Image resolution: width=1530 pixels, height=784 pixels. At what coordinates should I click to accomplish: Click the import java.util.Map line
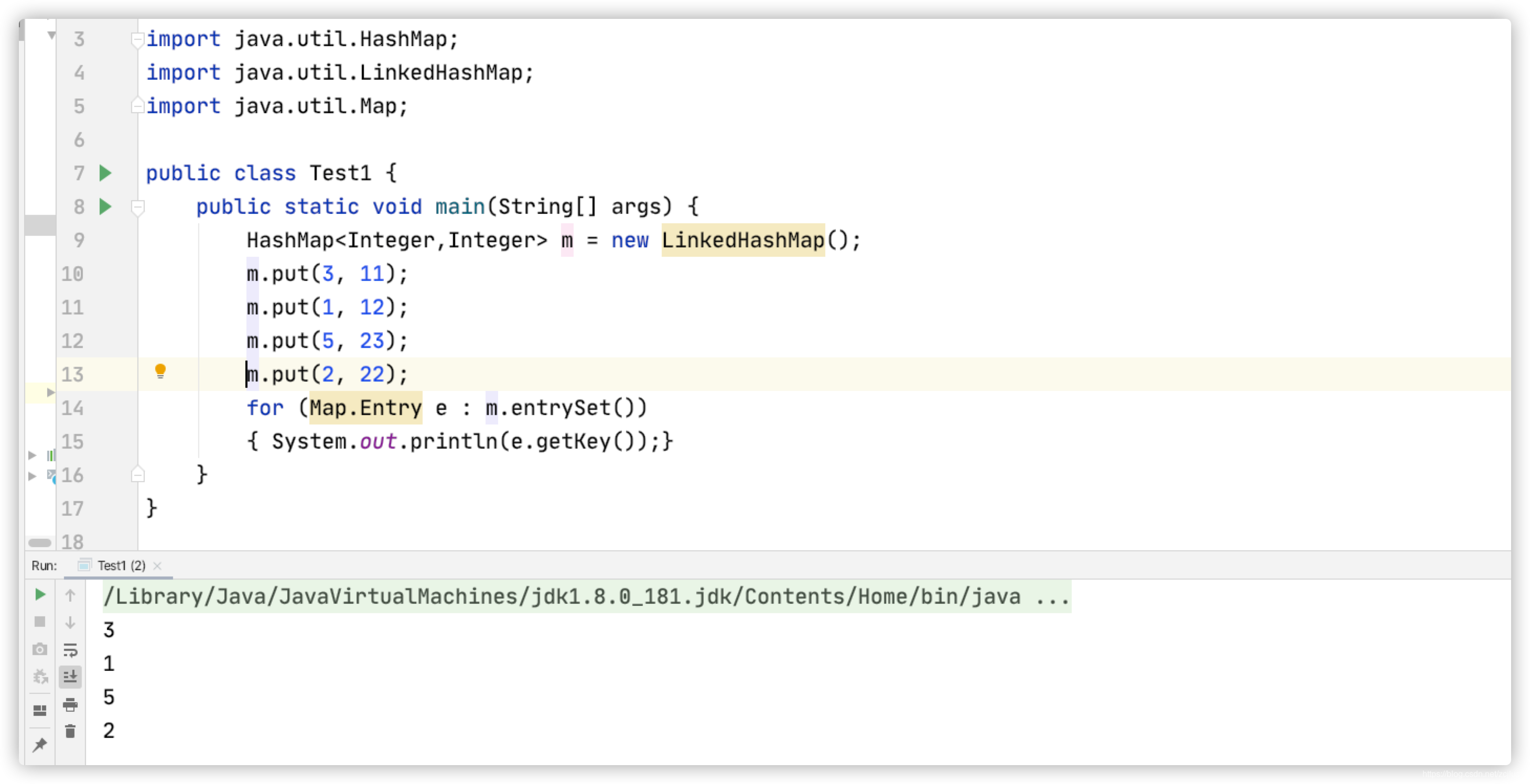pyautogui.click(x=277, y=106)
